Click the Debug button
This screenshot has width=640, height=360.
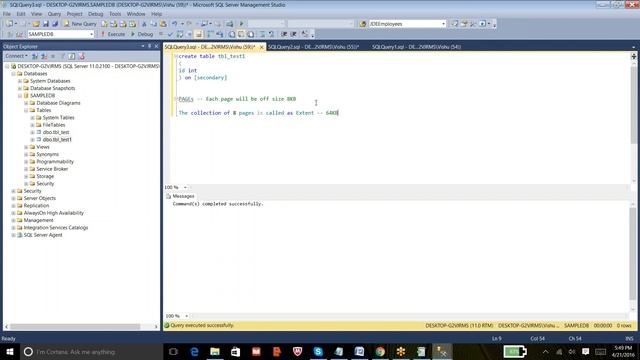tap(142, 34)
